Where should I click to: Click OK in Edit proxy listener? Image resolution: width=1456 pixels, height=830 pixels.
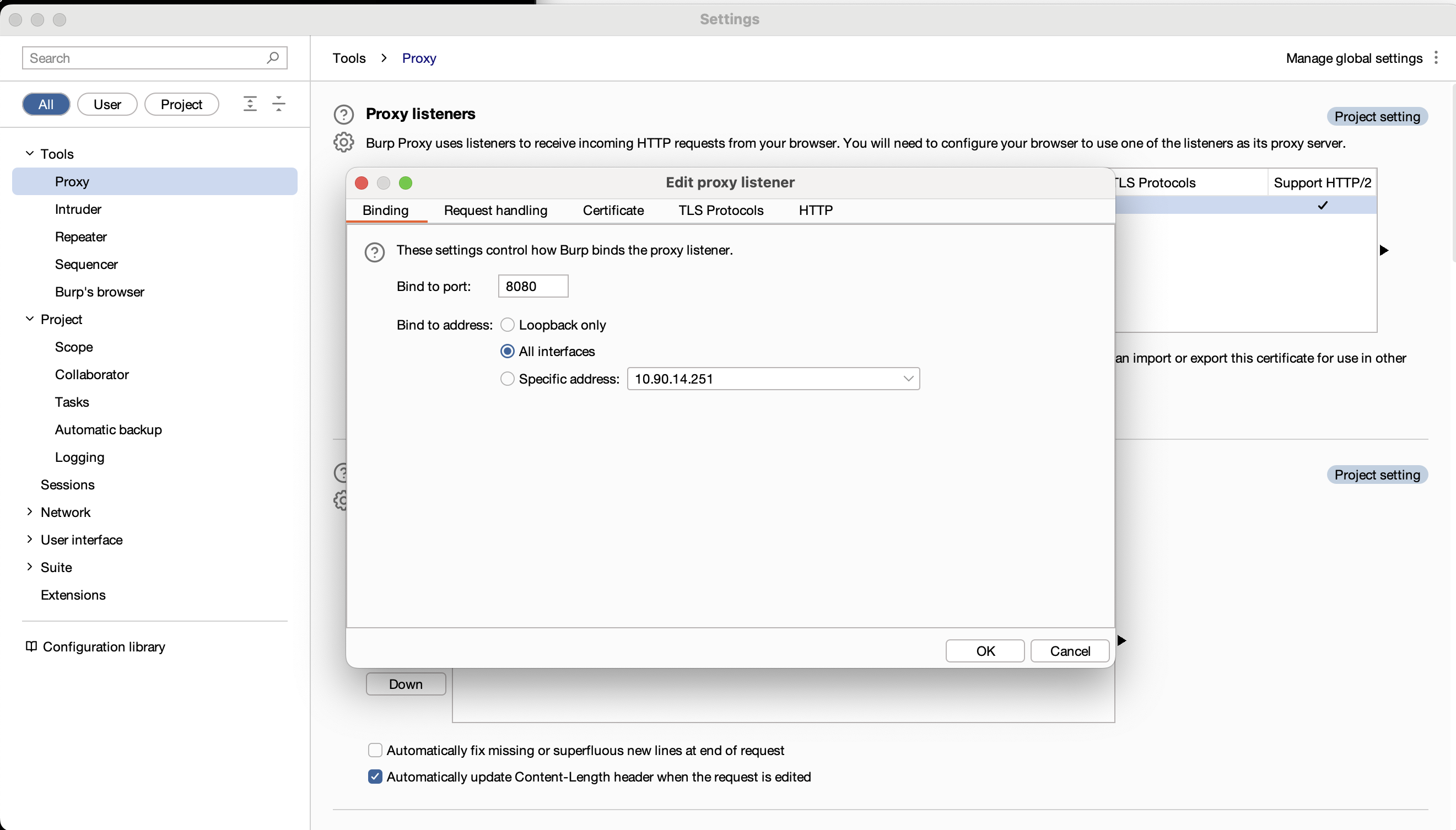(985, 651)
